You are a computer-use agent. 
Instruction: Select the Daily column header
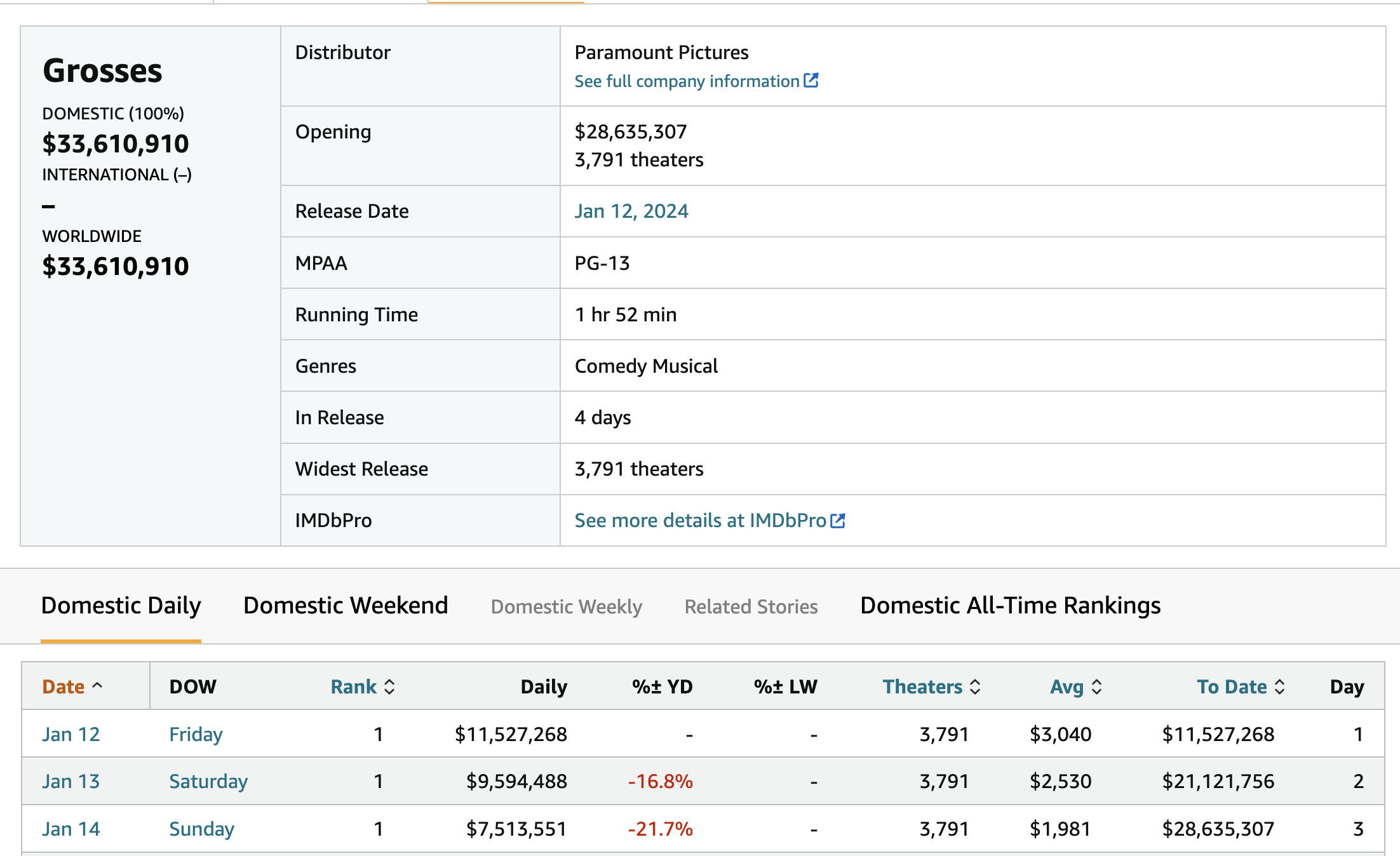[x=544, y=687]
